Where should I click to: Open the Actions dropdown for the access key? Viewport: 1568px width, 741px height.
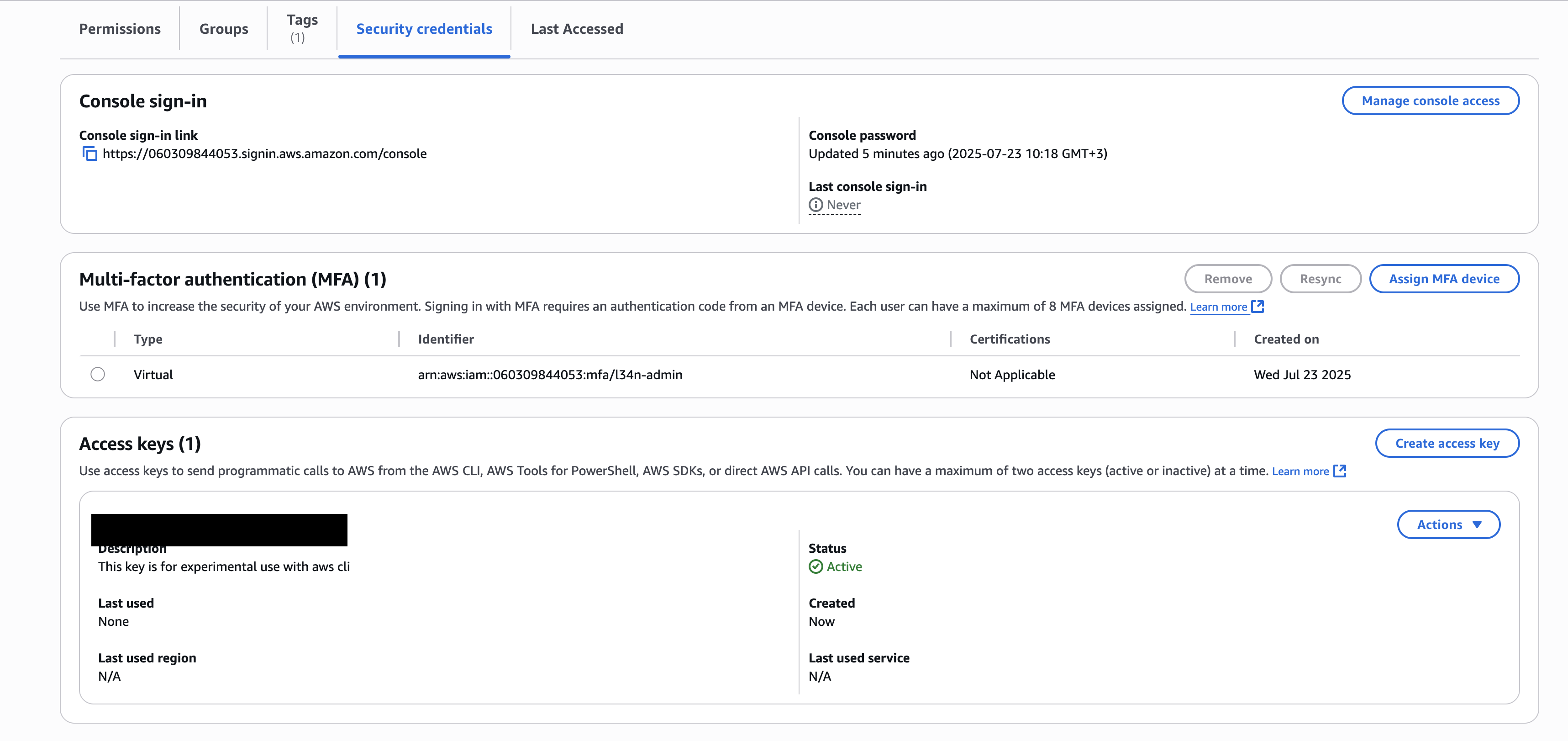tap(1448, 525)
